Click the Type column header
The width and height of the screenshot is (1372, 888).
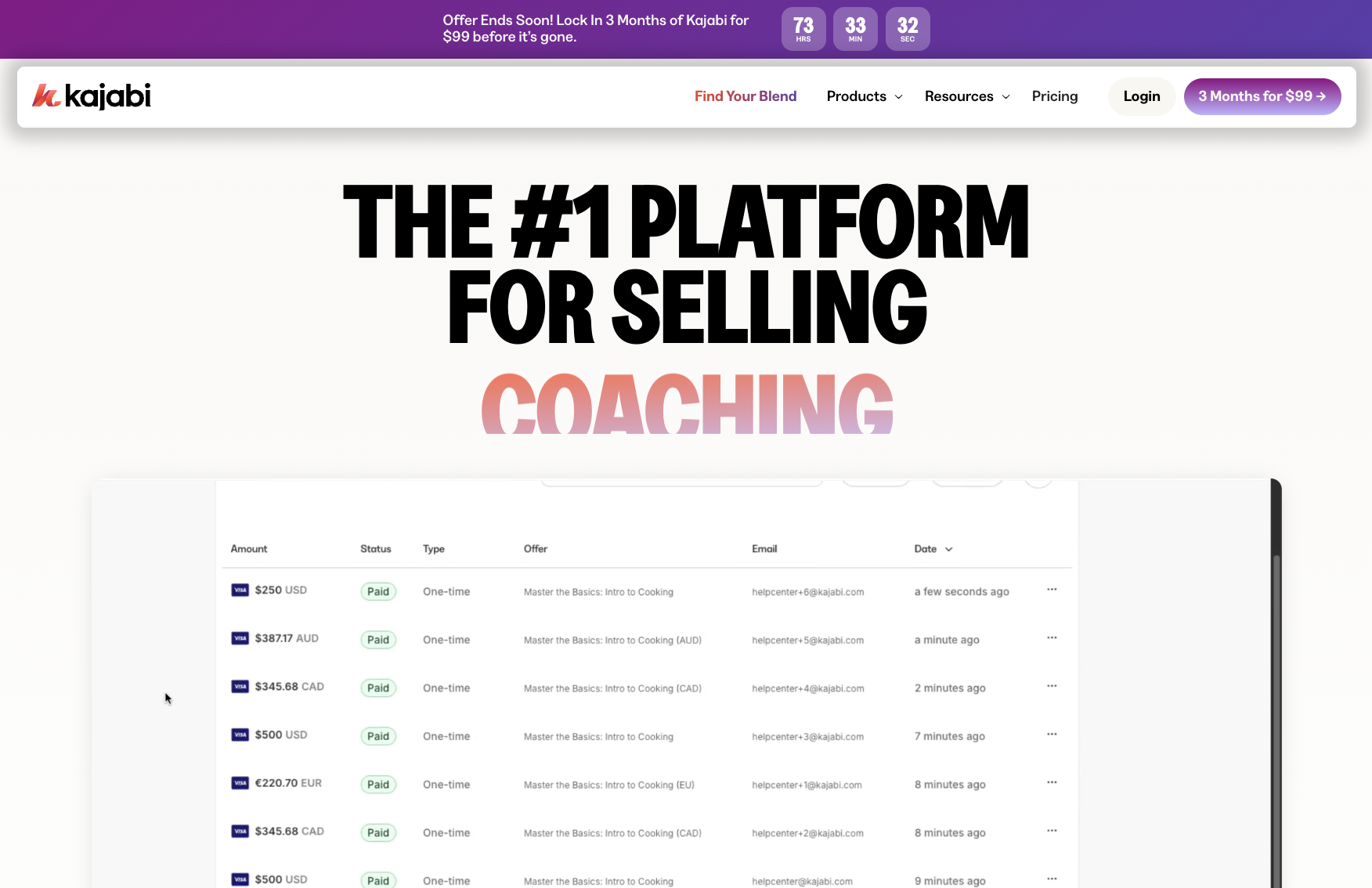(434, 549)
